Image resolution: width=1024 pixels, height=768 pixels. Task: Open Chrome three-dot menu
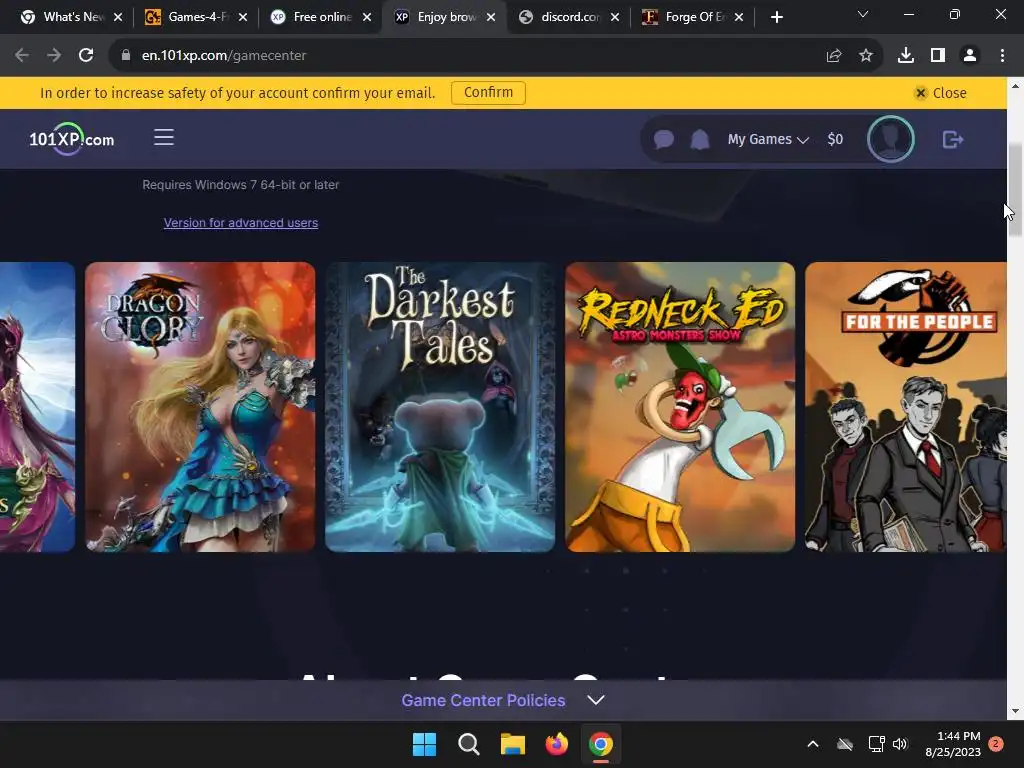[1002, 56]
